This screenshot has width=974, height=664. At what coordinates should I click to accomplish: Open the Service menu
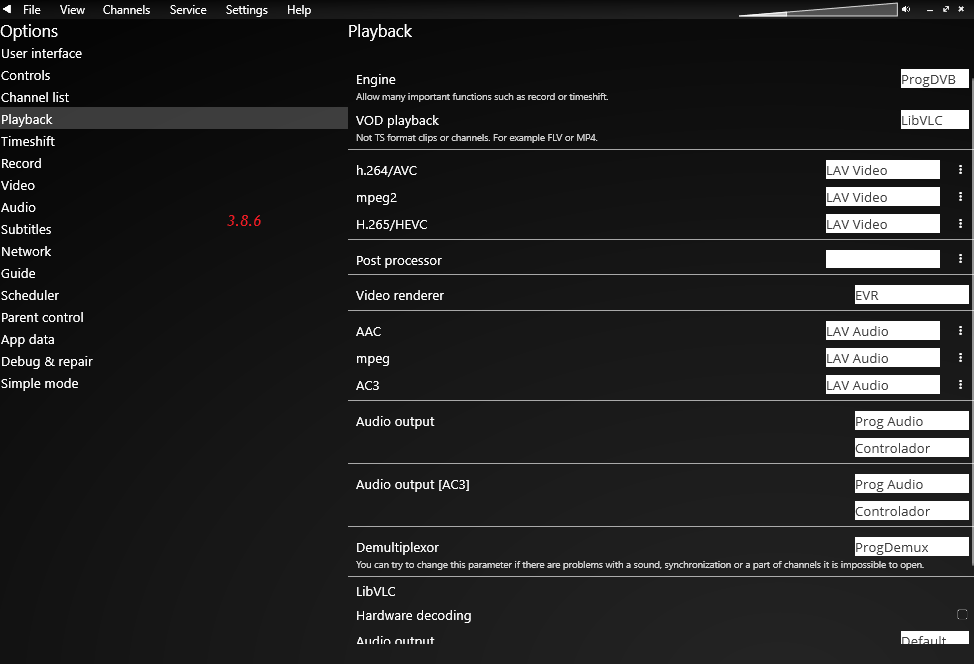coord(188,10)
